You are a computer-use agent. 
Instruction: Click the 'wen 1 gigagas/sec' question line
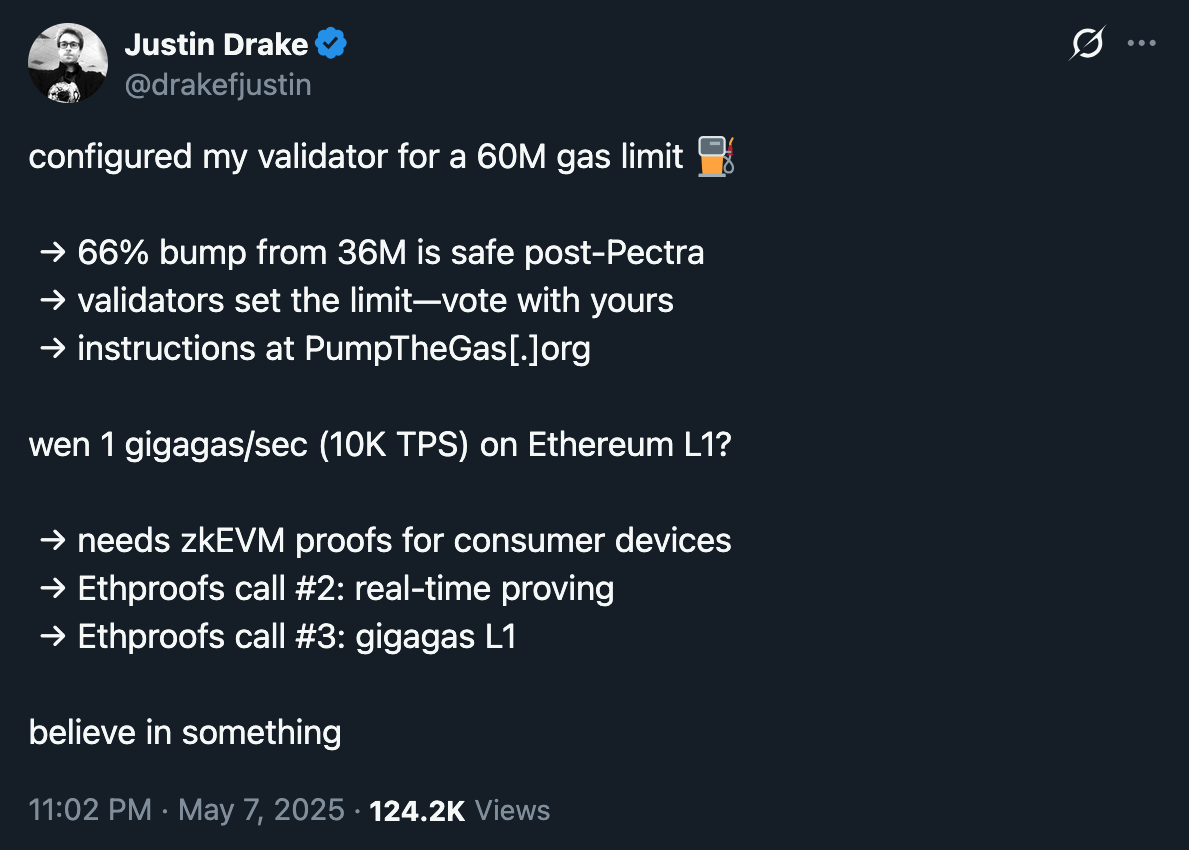[x=382, y=444]
